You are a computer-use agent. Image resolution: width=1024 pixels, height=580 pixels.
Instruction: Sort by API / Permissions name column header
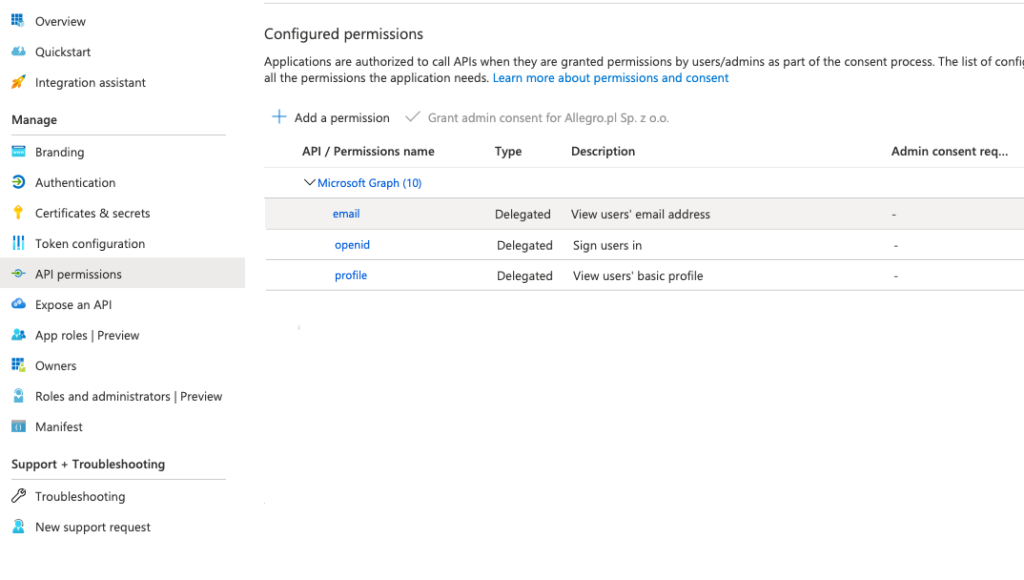(x=368, y=152)
